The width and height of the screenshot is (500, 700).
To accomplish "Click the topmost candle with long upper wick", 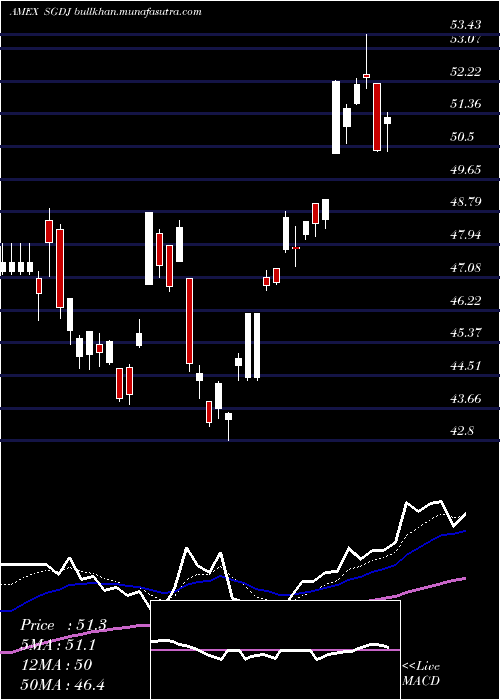I will point(367,61).
